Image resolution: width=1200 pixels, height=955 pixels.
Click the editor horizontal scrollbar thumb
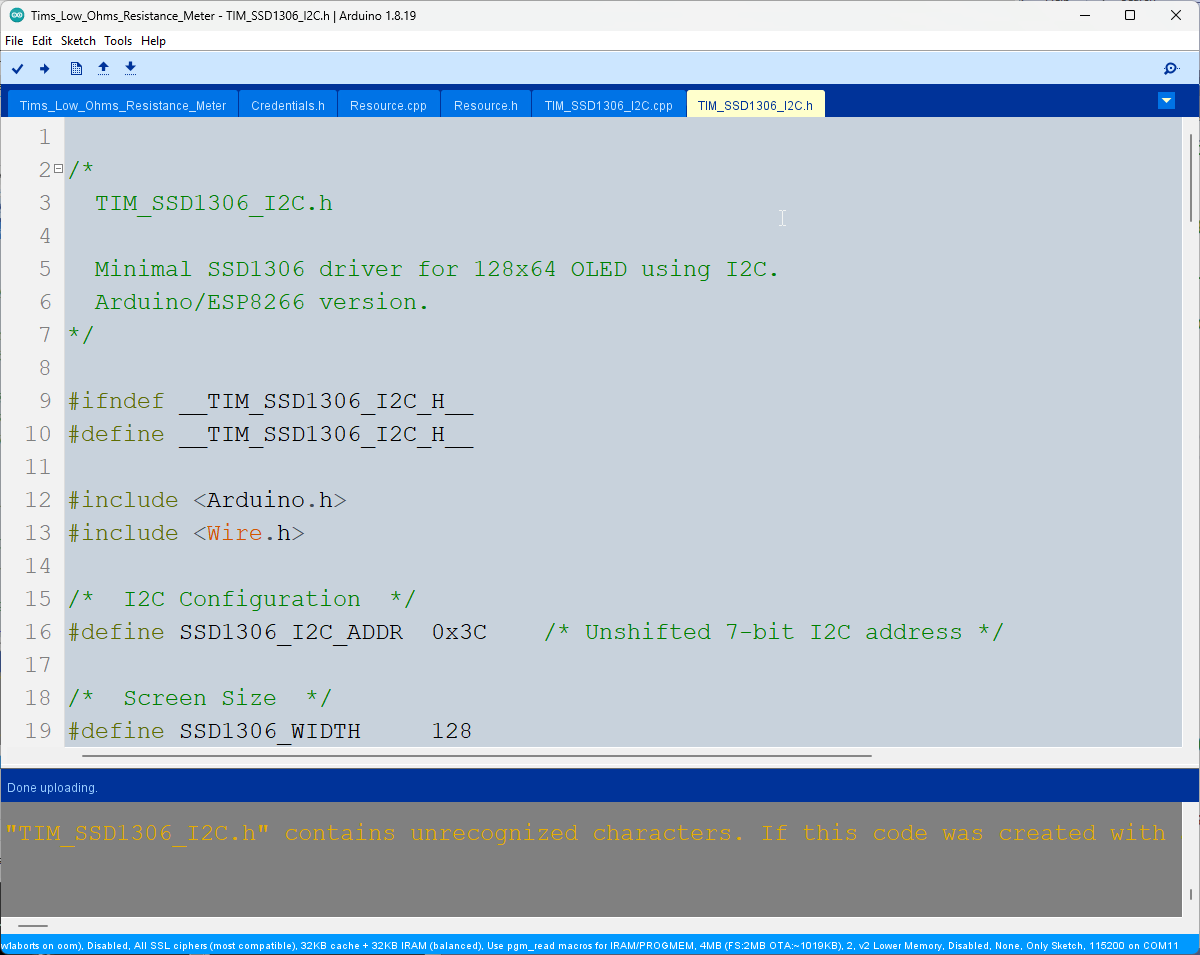476,756
